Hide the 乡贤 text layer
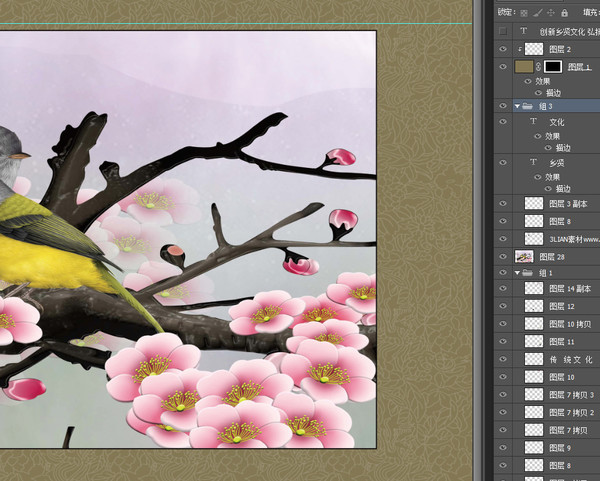 pyautogui.click(x=503, y=163)
